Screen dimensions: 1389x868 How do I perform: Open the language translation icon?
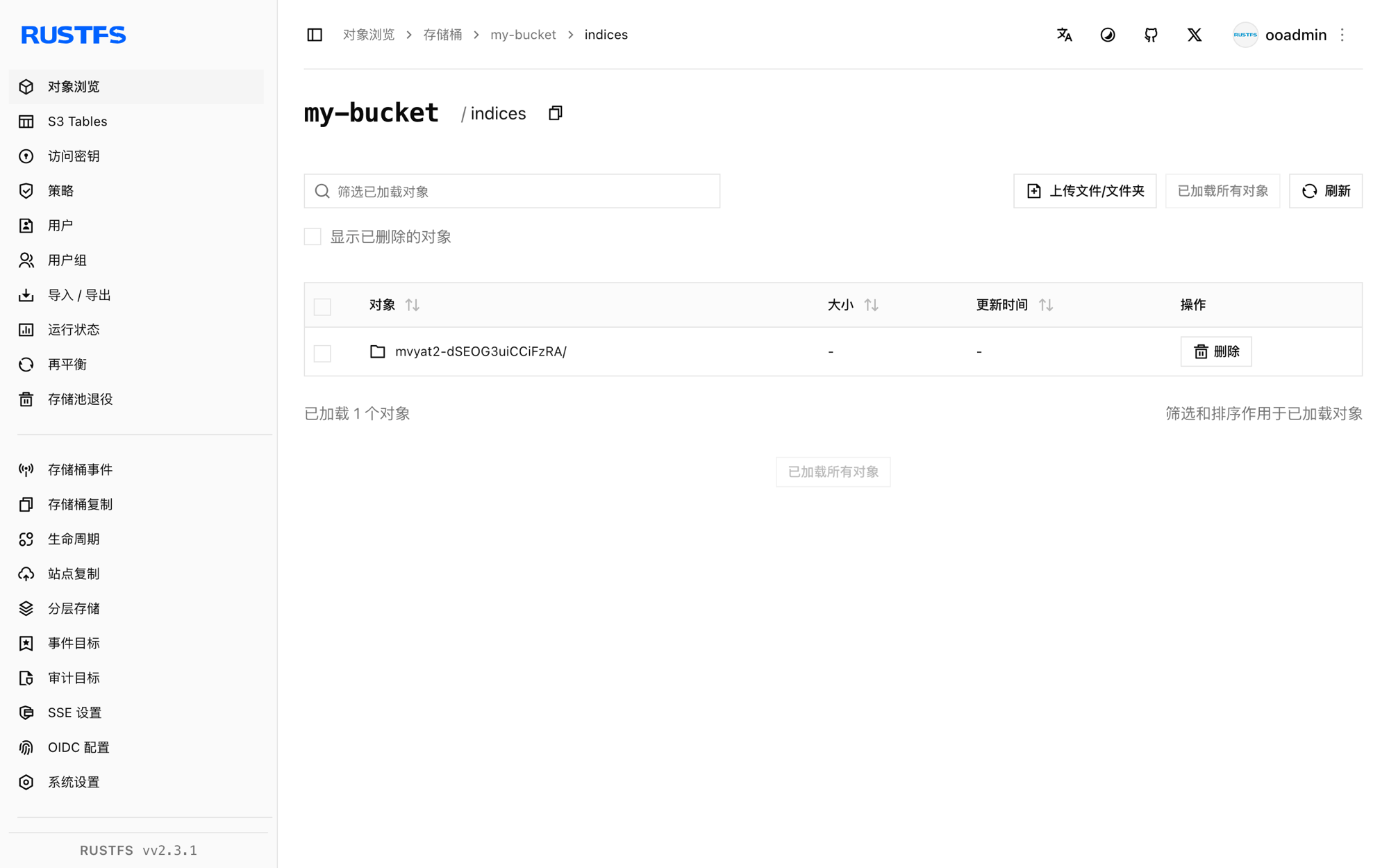click(1064, 35)
